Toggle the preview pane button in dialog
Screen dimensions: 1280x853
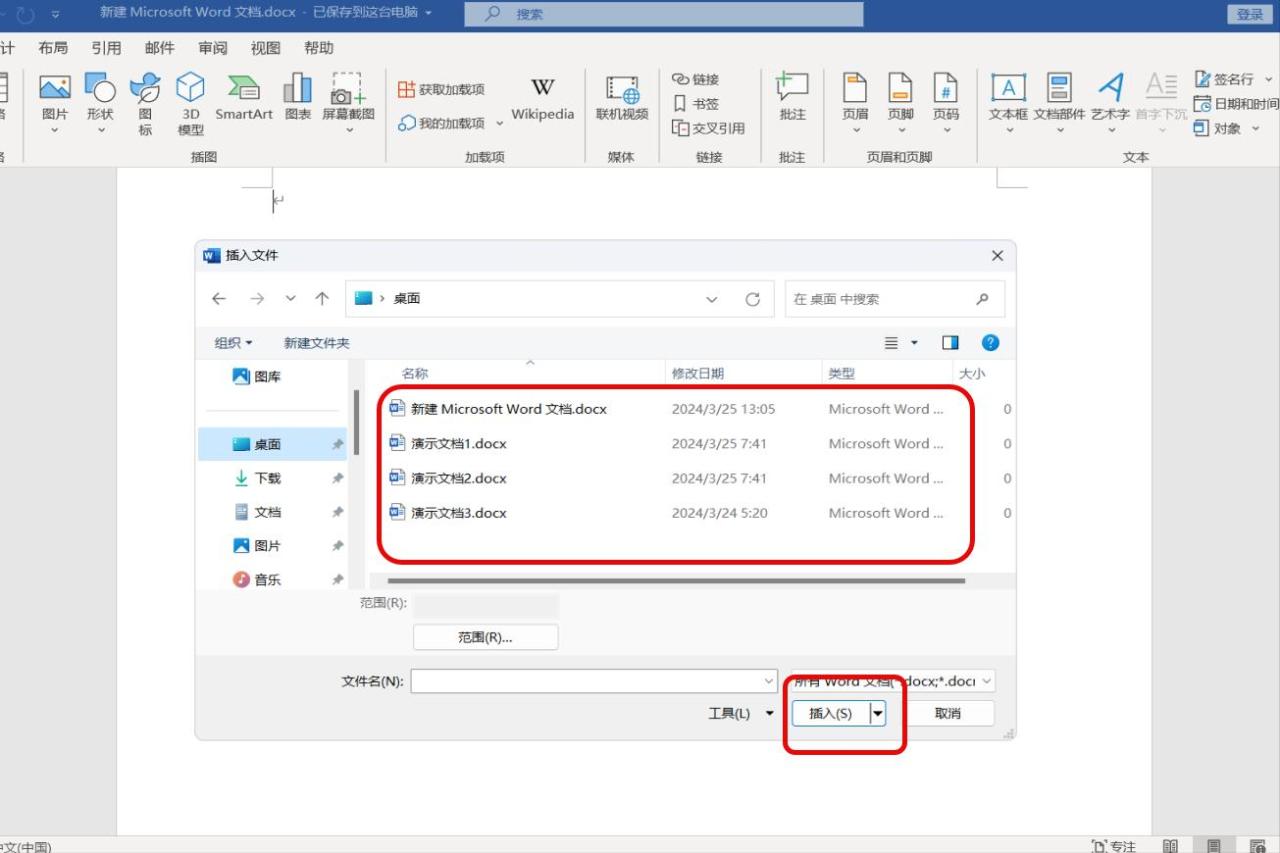pos(950,343)
